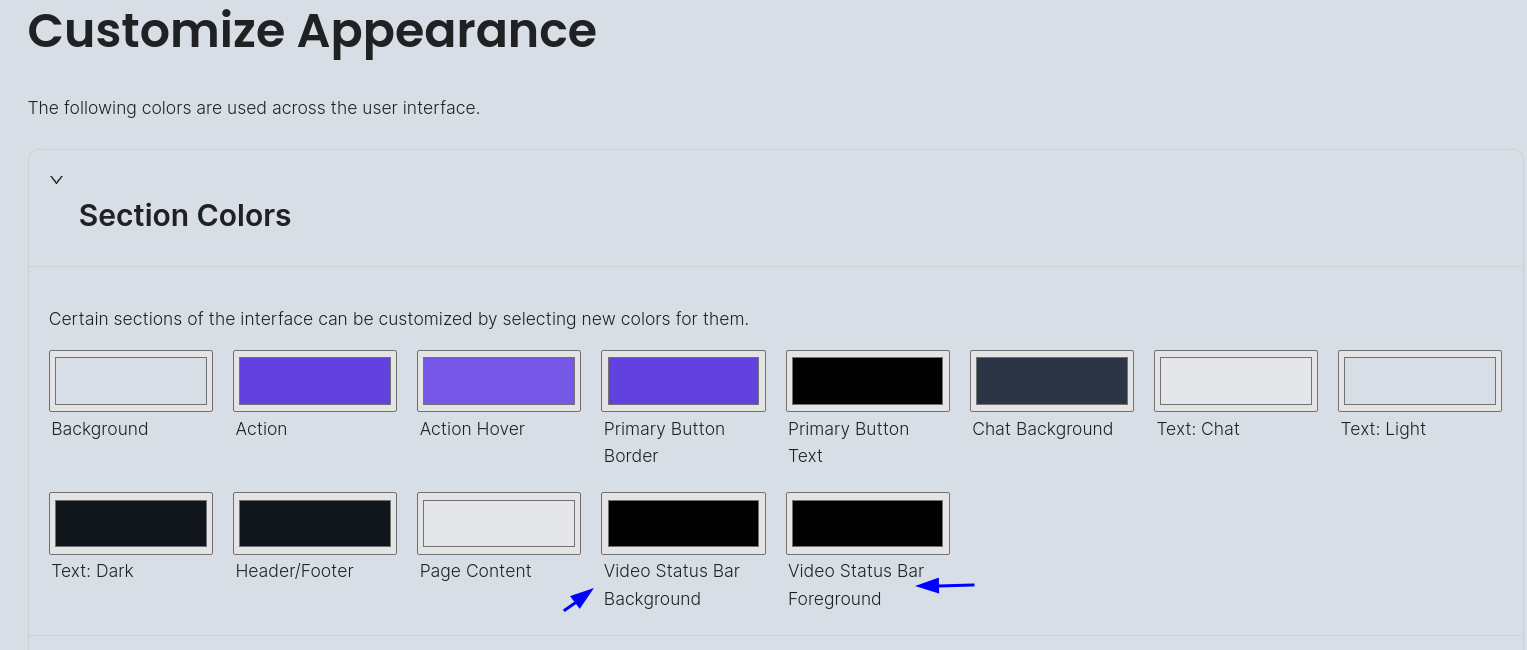Image resolution: width=1527 pixels, height=650 pixels.
Task: Click the Customize Appearance page title
Action: [x=311, y=31]
